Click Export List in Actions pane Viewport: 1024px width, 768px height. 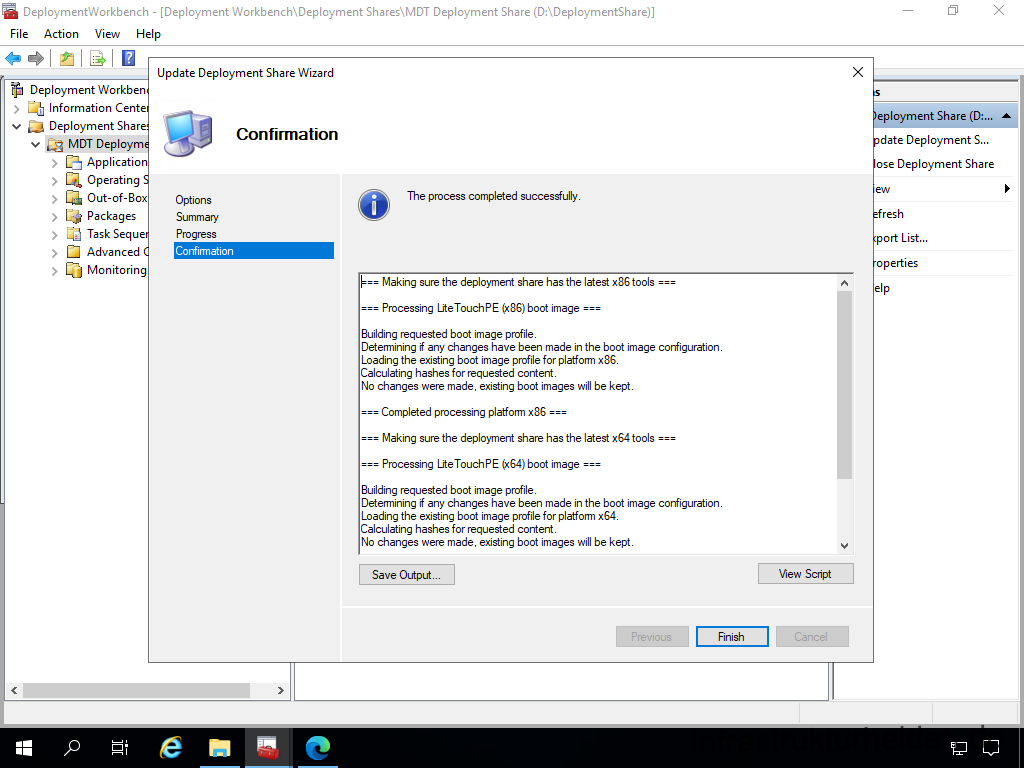point(901,238)
